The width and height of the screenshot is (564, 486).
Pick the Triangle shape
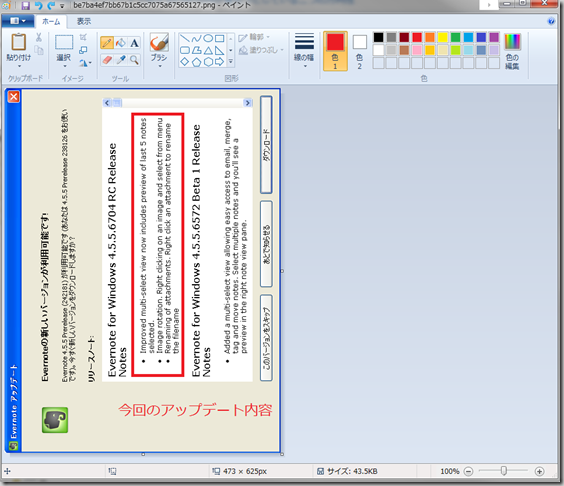point(208,50)
